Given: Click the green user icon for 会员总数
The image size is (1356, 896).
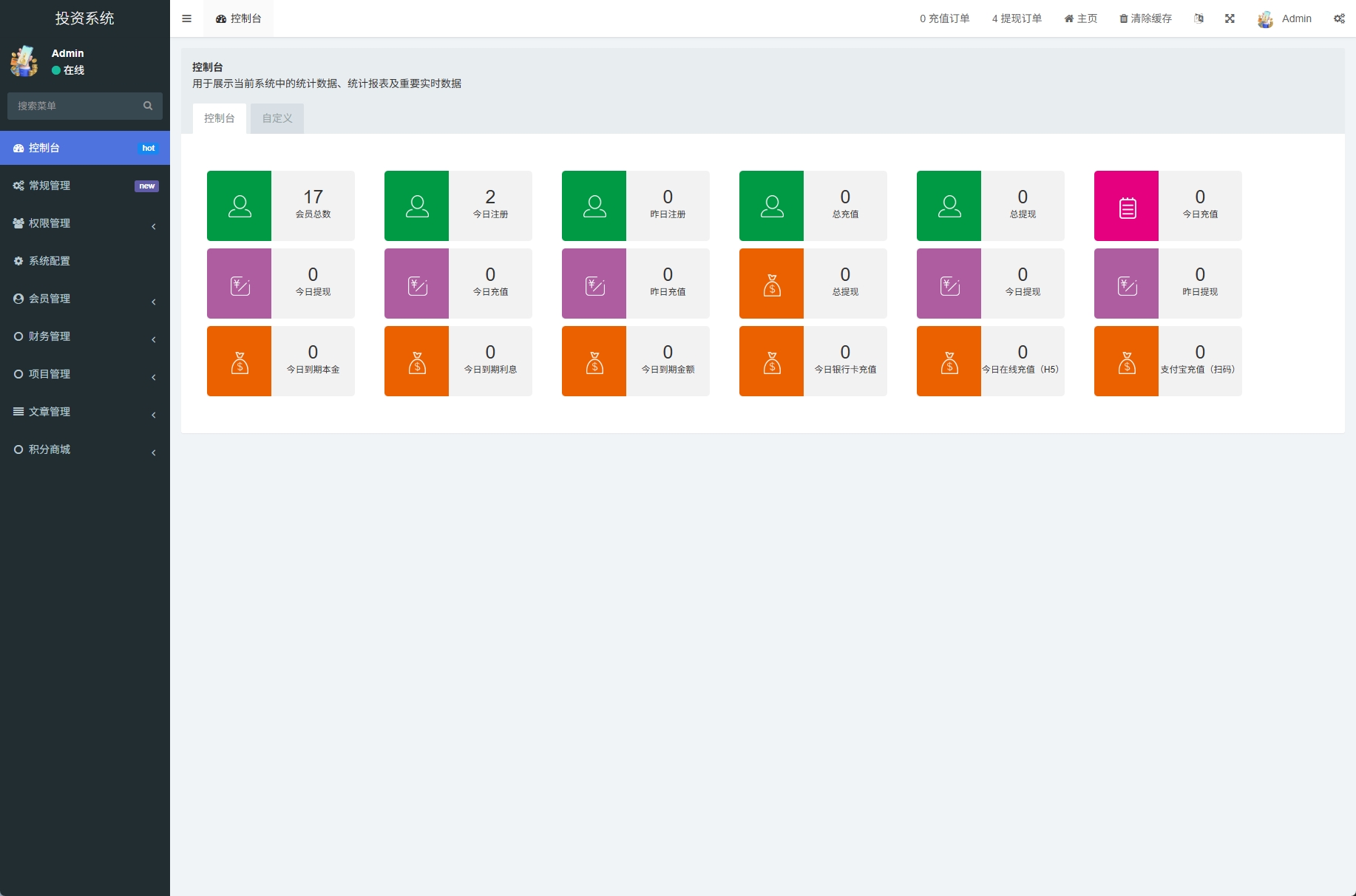Looking at the screenshot, I should pyautogui.click(x=239, y=206).
